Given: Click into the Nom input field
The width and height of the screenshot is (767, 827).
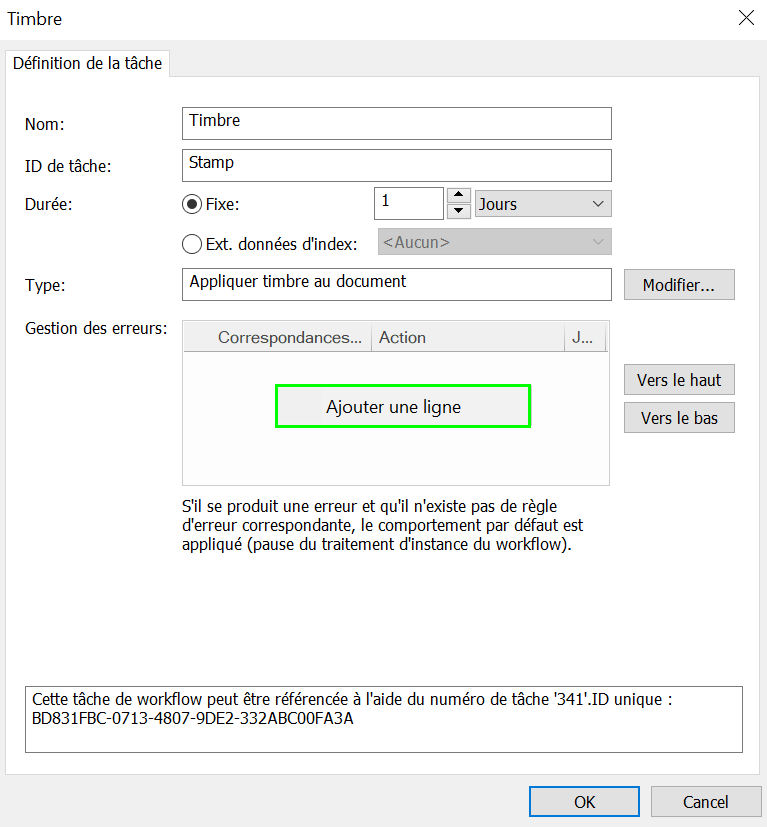Looking at the screenshot, I should point(397,123).
